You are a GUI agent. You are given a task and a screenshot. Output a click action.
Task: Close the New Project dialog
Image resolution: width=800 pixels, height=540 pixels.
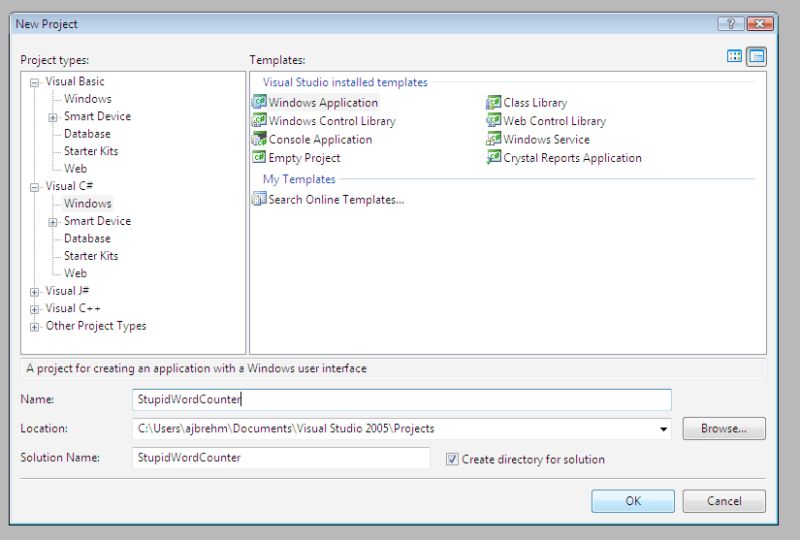point(760,23)
